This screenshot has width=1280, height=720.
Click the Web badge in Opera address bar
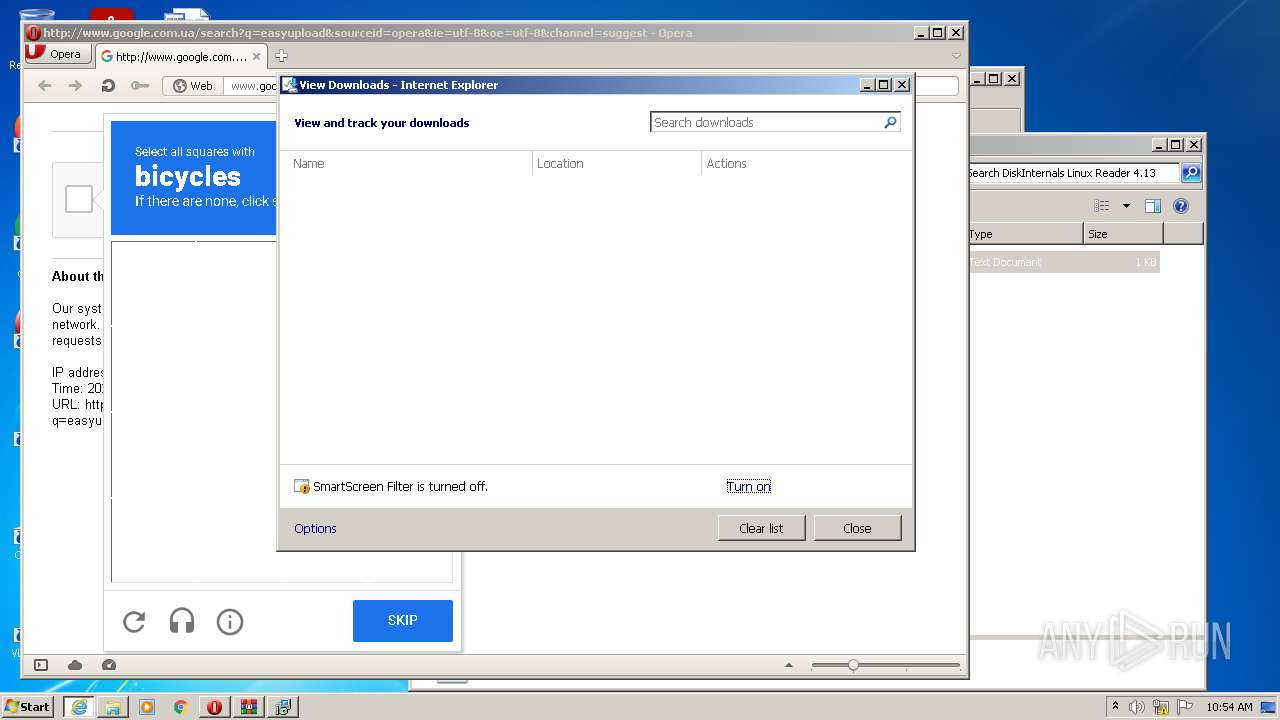[193, 86]
